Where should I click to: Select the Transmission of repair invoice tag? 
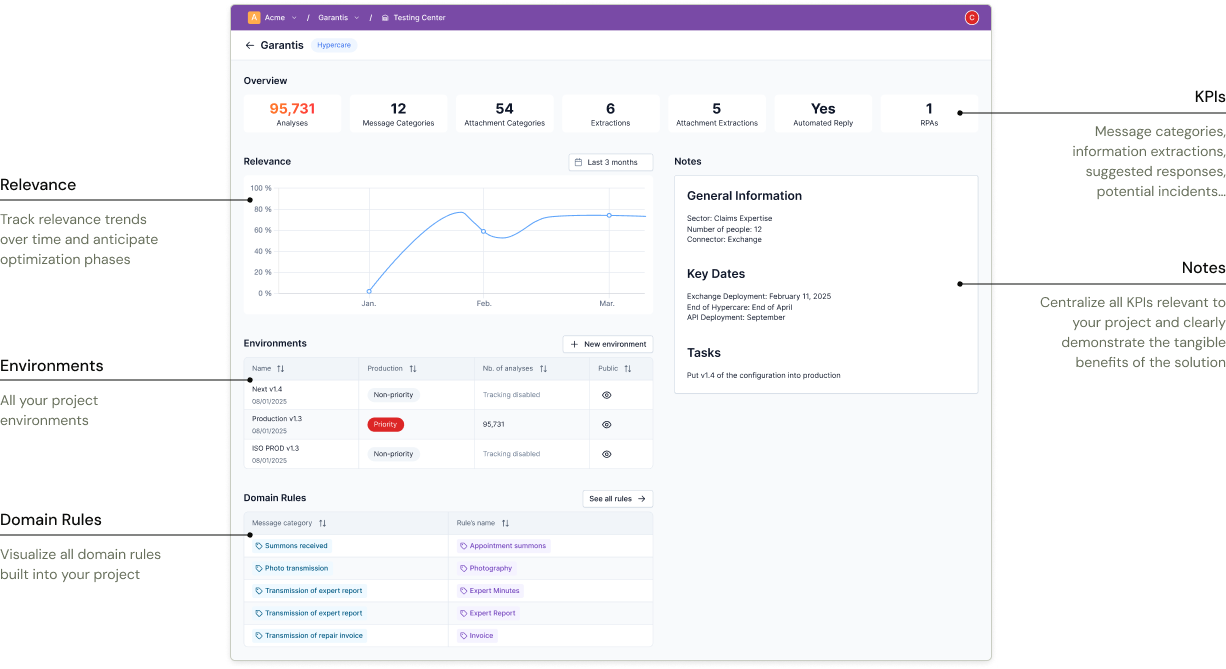coord(310,636)
